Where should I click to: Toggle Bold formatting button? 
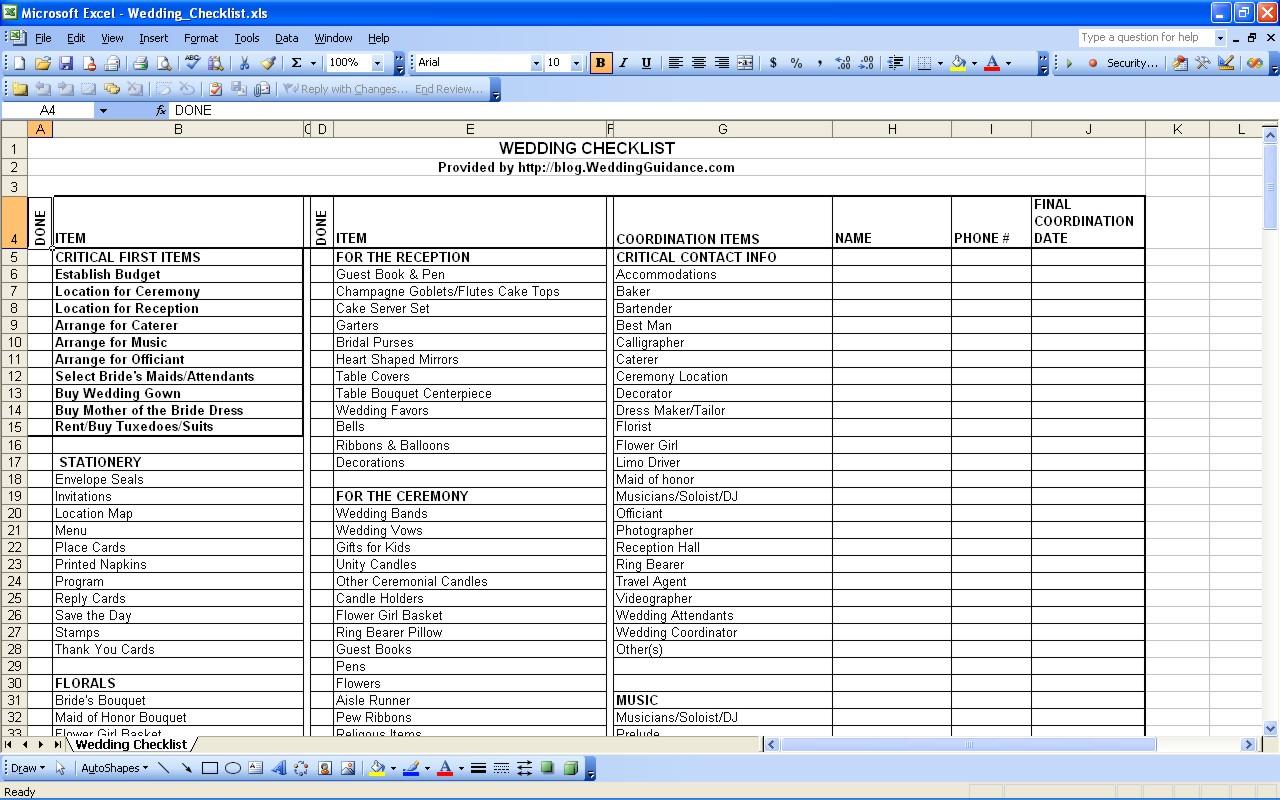pos(600,63)
